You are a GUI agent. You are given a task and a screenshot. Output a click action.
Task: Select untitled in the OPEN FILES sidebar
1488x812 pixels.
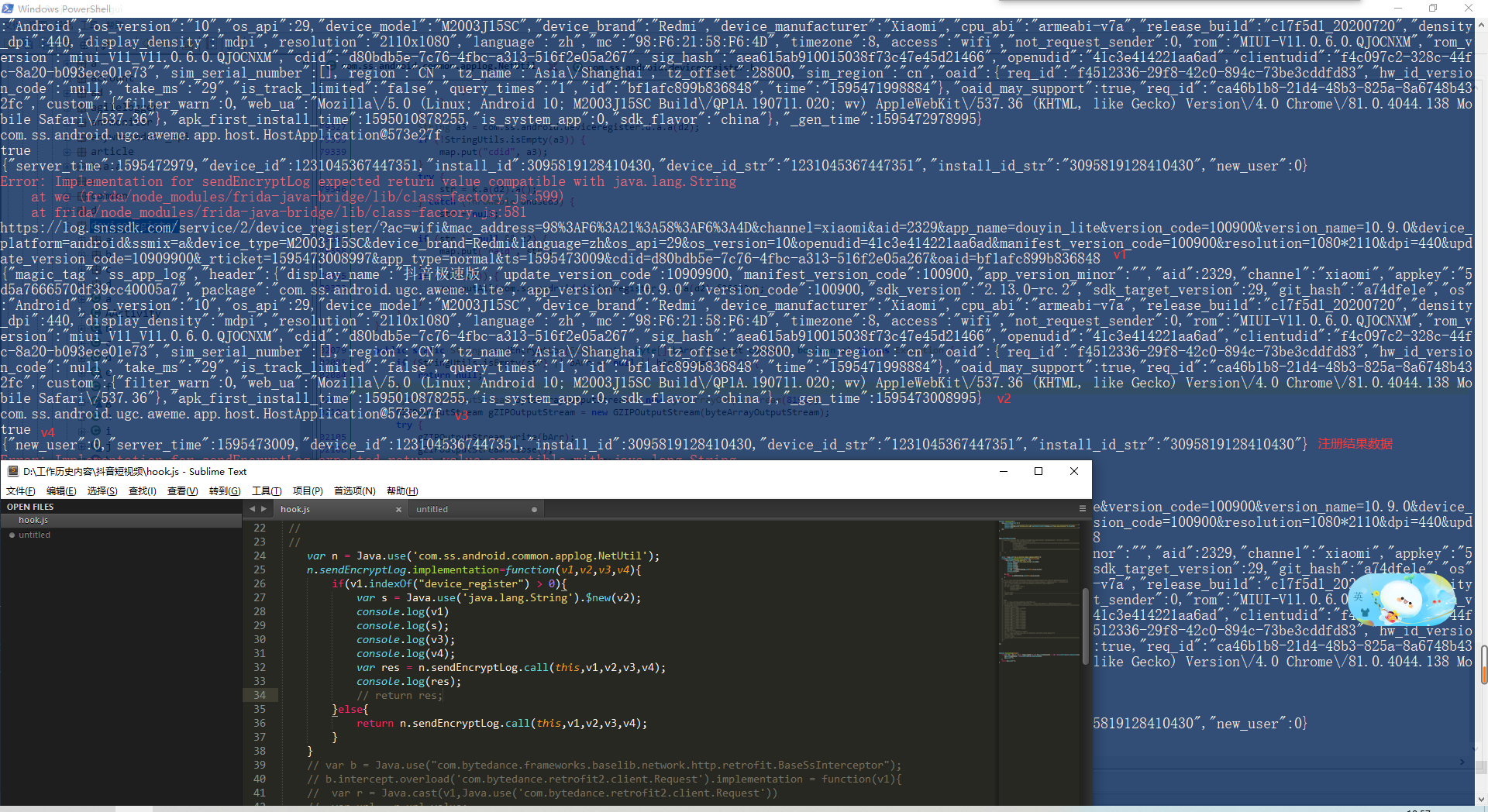point(121,535)
